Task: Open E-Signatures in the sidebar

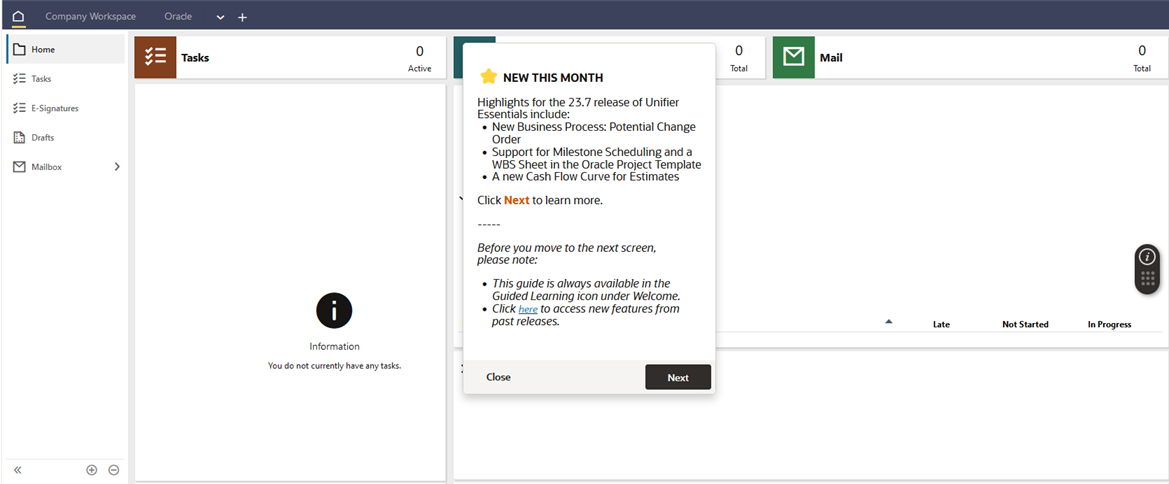Action: point(66,108)
